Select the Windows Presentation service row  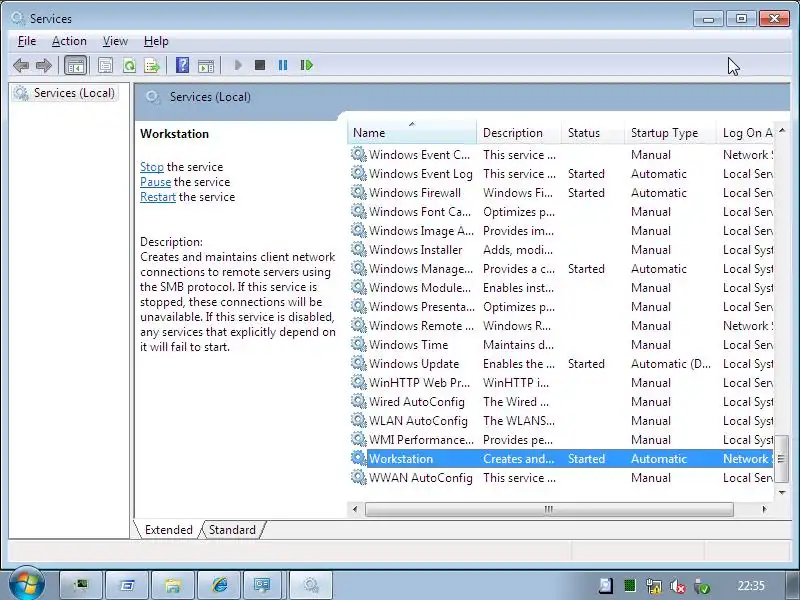pyautogui.click(x=561, y=307)
